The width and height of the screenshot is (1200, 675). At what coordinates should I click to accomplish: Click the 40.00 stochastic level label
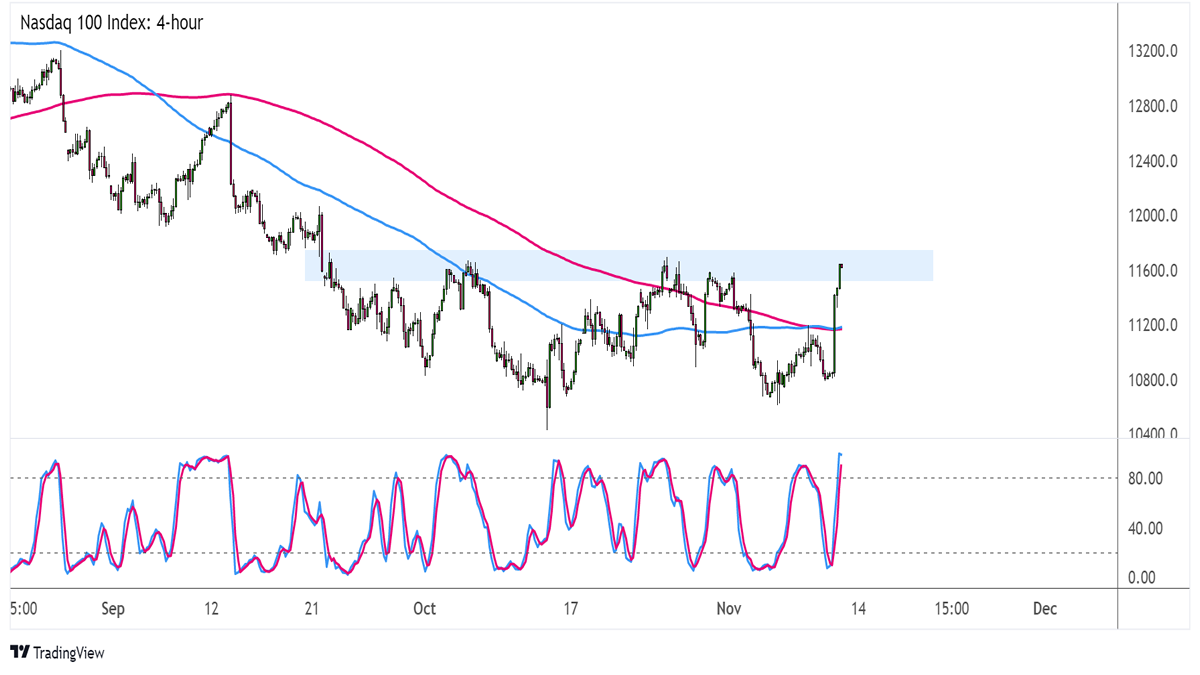pyautogui.click(x=1146, y=528)
